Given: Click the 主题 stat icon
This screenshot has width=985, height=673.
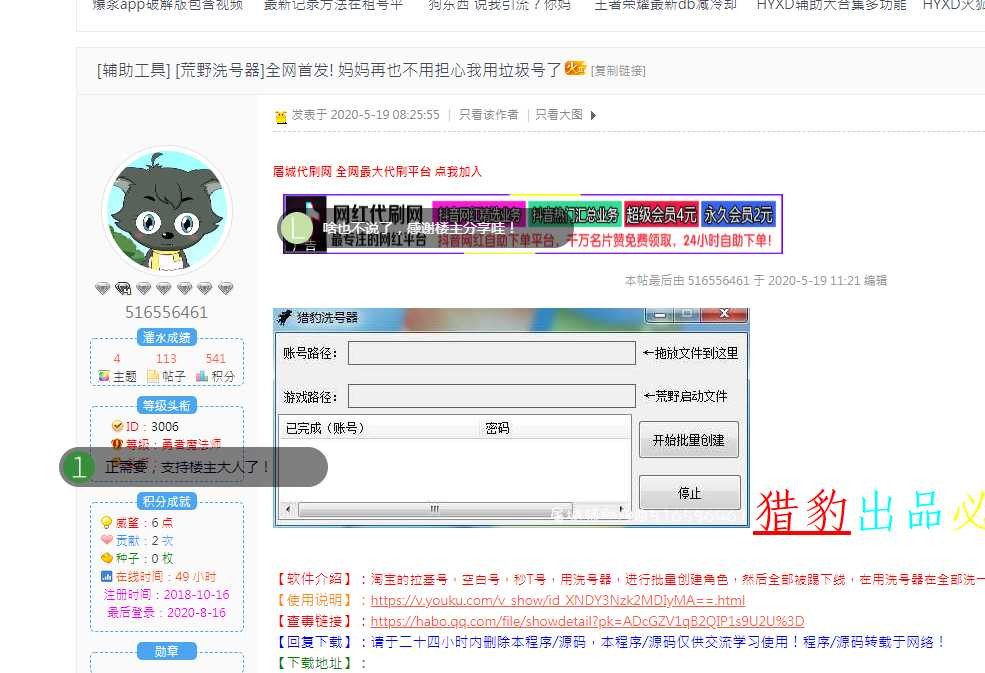Looking at the screenshot, I should pos(104,376).
